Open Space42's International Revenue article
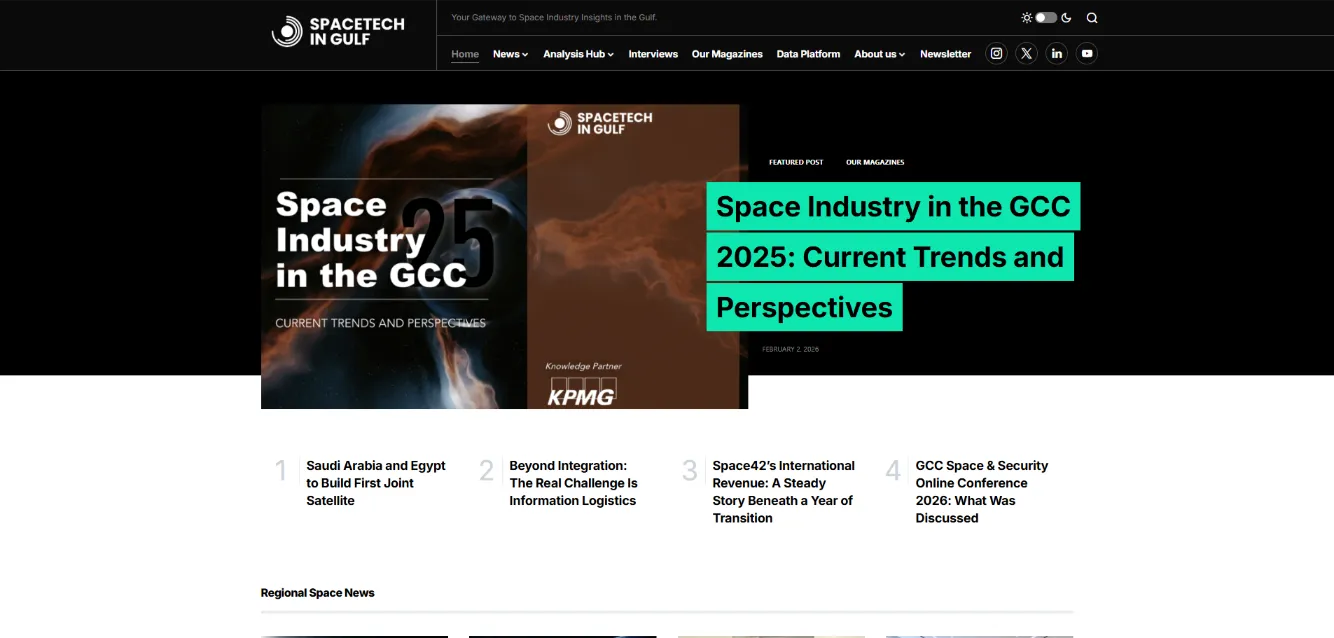The image size is (1334, 638). [x=784, y=492]
